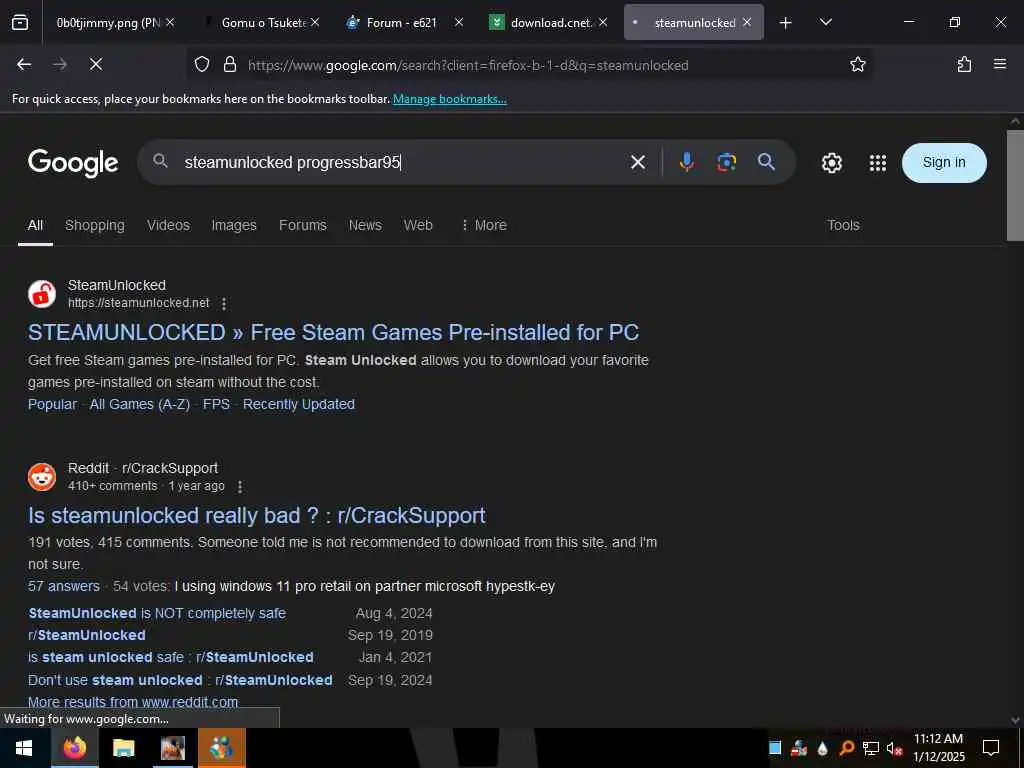1024x768 pixels.
Task: Search by image with Google Lens
Action: click(x=726, y=162)
